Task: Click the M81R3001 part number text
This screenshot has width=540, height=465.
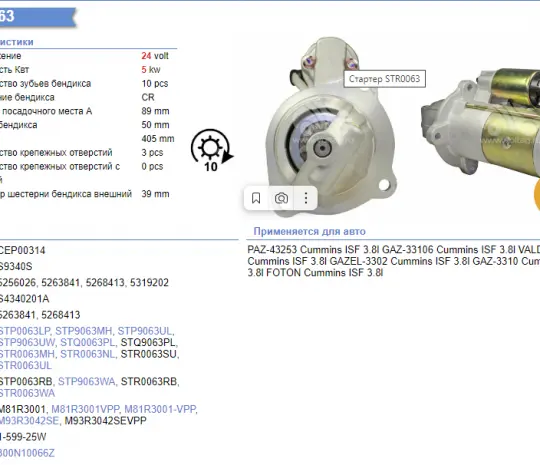Action: [x=22, y=409]
